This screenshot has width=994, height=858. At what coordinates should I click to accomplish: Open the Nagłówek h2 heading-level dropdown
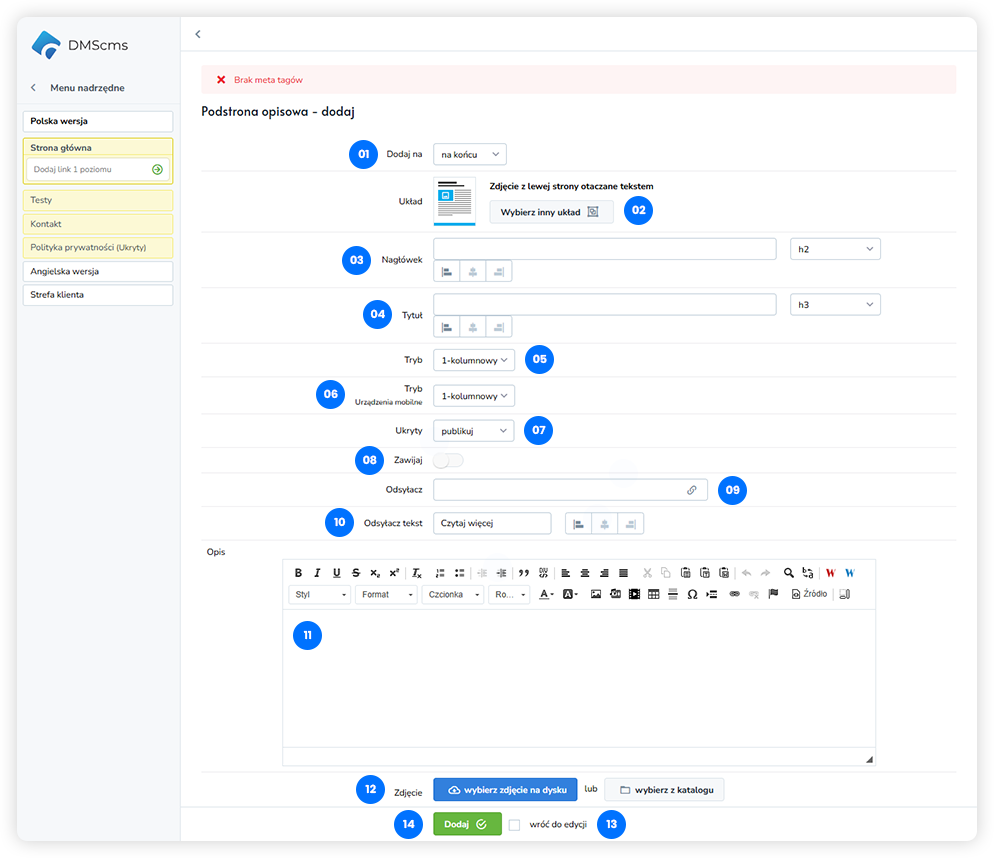(x=835, y=249)
